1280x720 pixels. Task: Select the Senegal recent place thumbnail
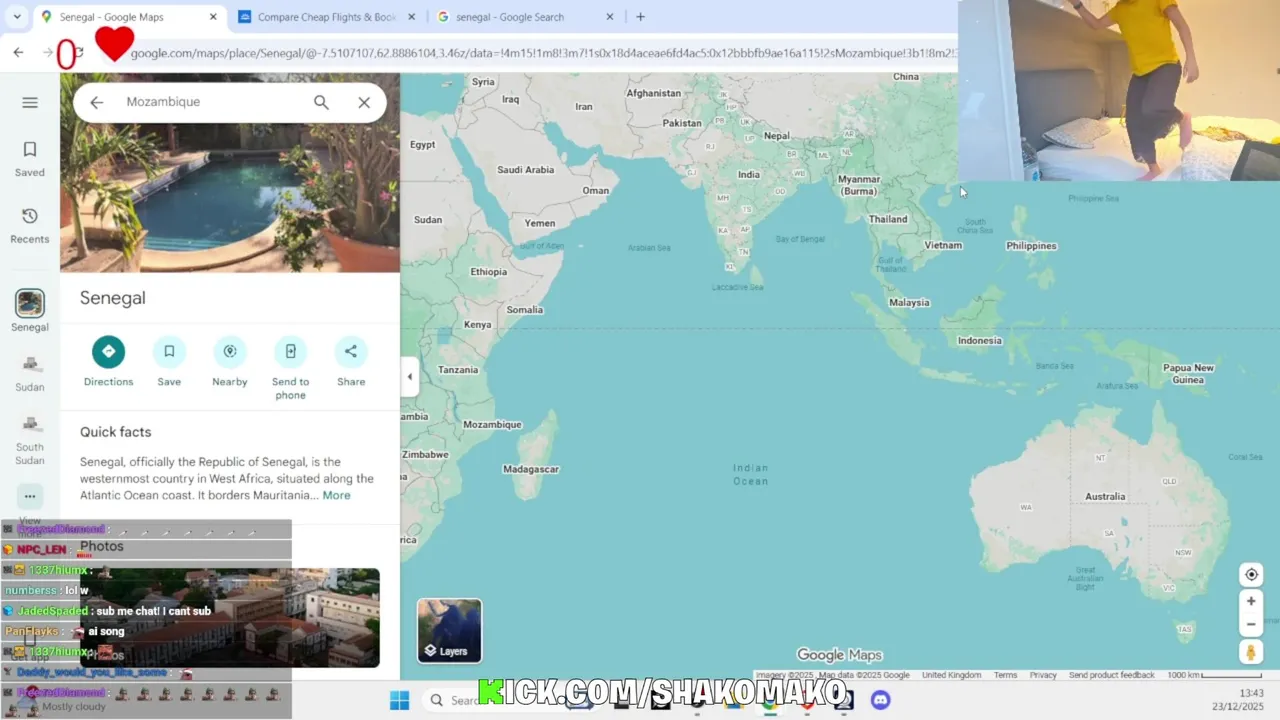(x=30, y=303)
